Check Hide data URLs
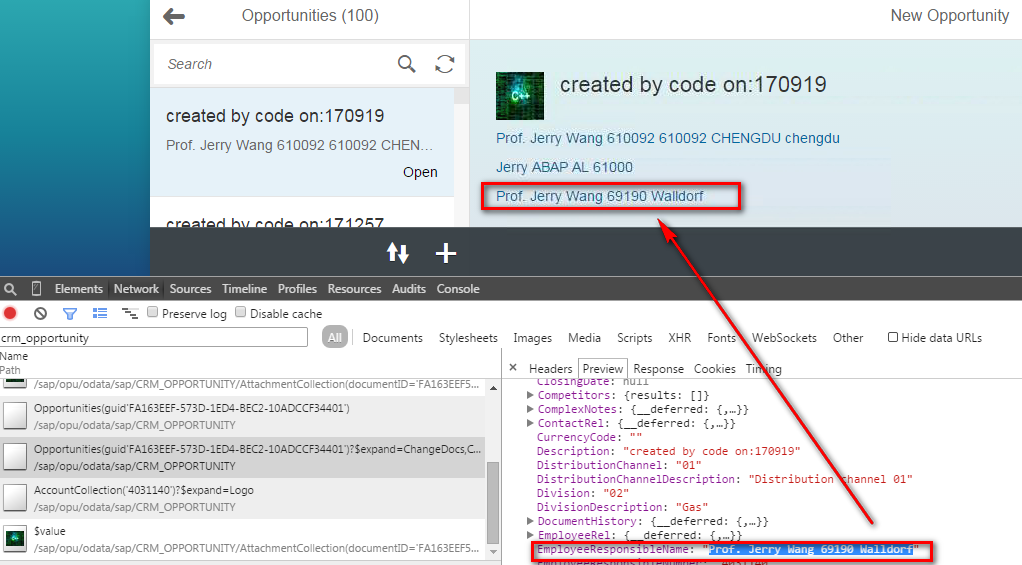This screenshot has height=565, width=1022. click(893, 337)
